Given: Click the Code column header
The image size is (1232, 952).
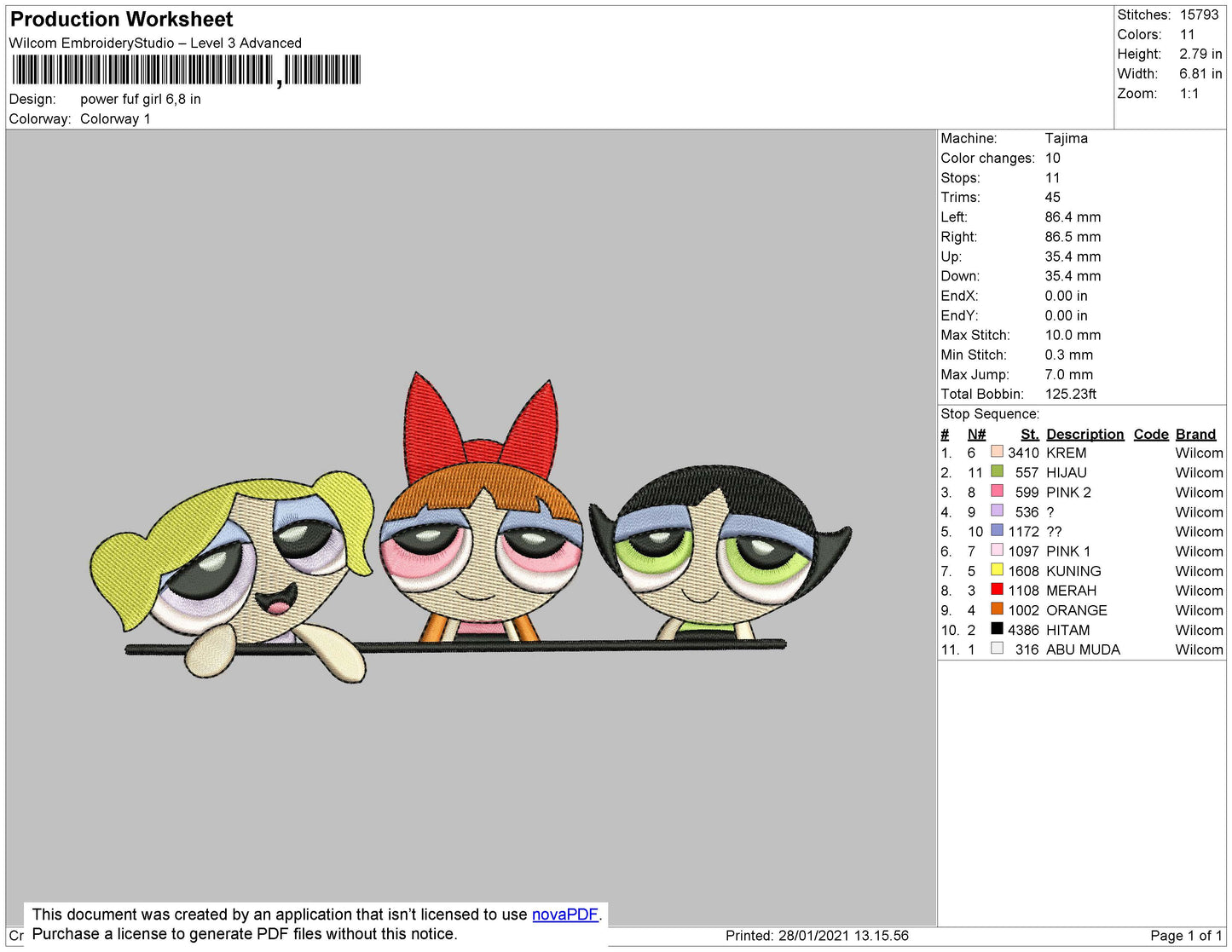Looking at the screenshot, I should [x=1151, y=434].
